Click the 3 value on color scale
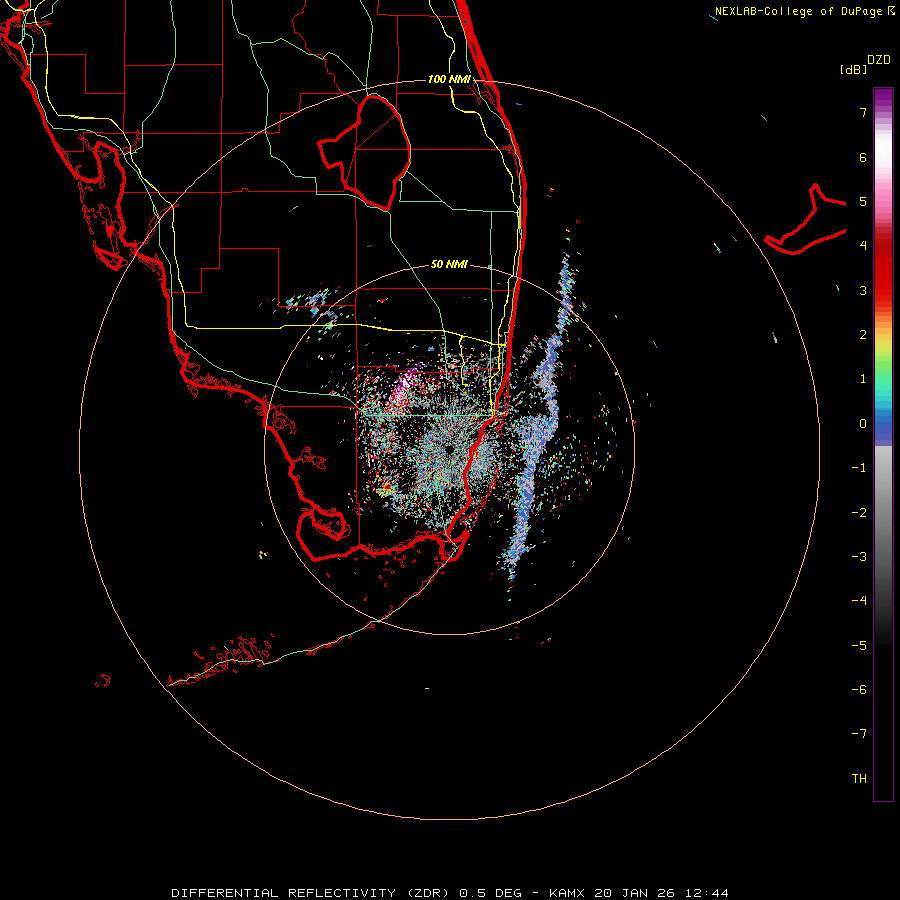The height and width of the screenshot is (900, 900). (x=863, y=290)
